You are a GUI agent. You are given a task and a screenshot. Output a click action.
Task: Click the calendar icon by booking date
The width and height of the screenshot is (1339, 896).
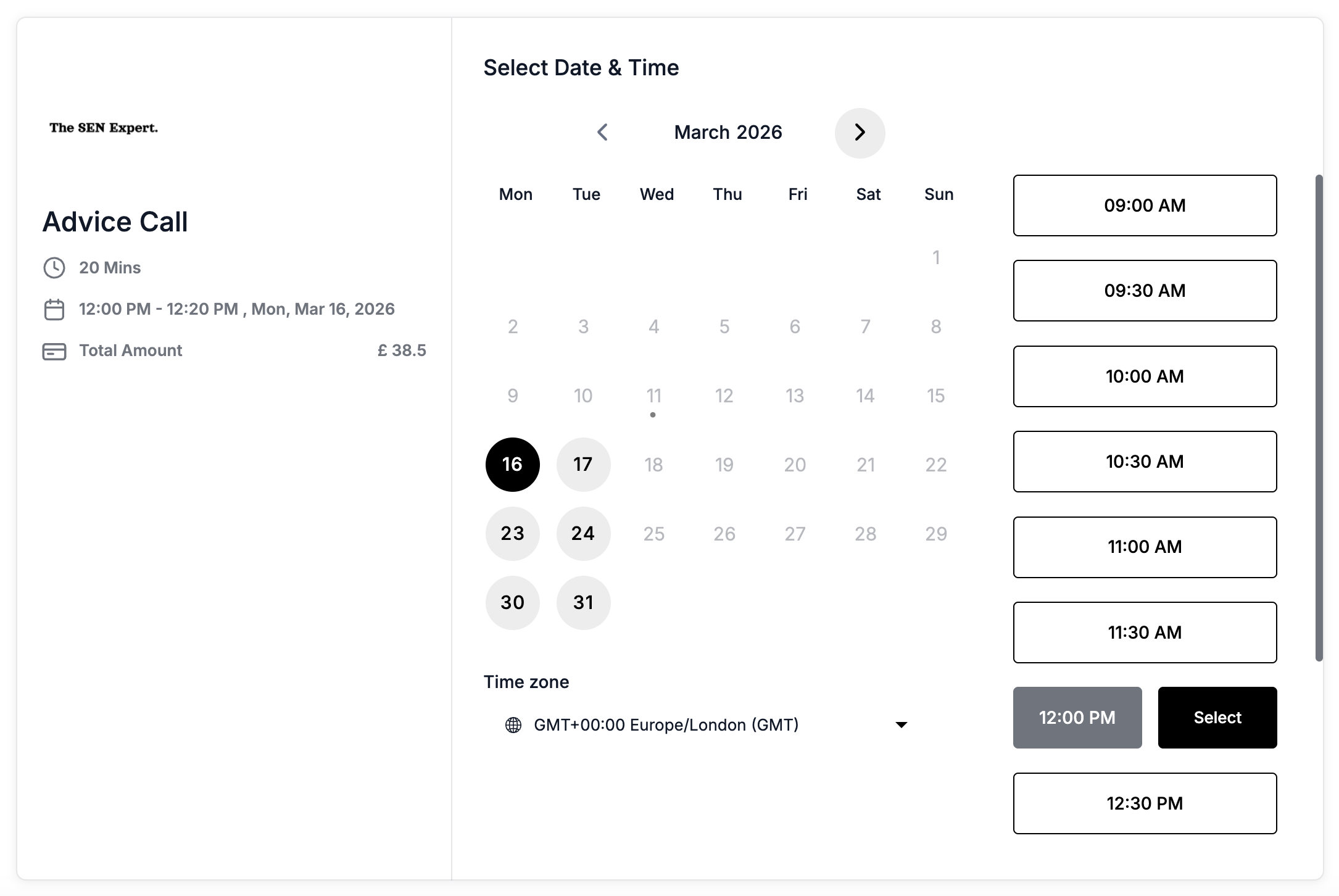54,310
